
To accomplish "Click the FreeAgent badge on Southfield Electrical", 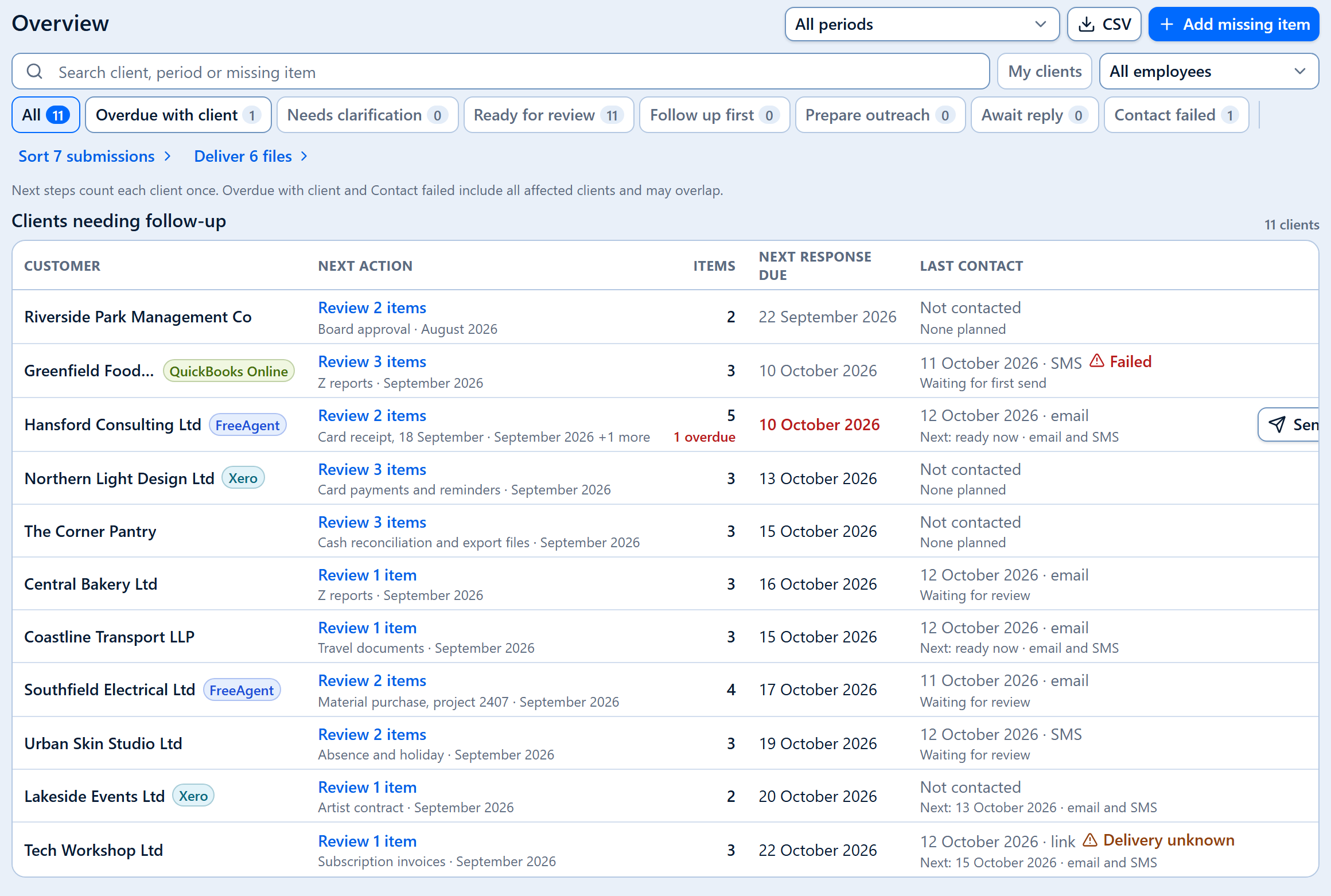I will 242,690.
